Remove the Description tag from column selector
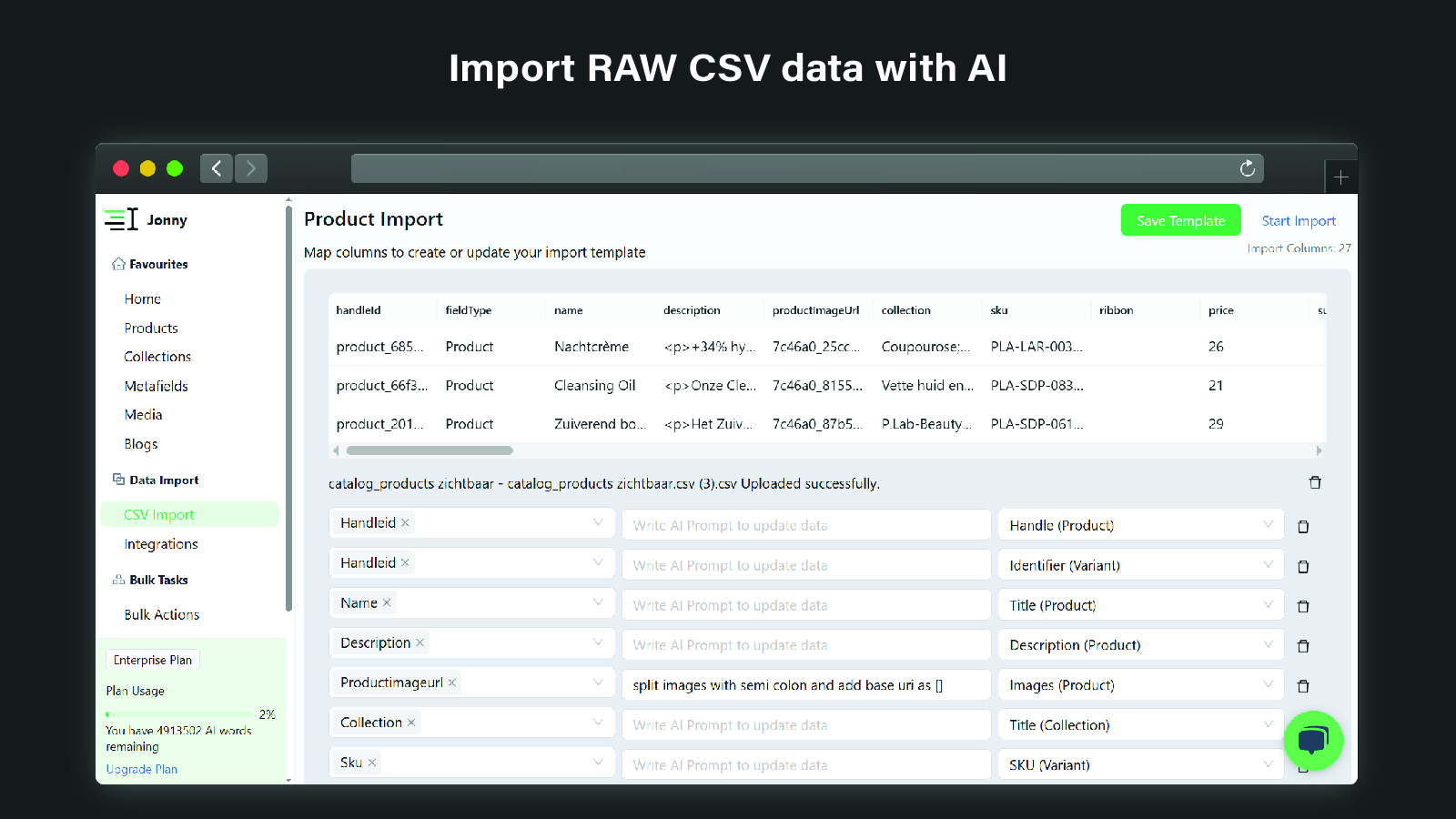1456x819 pixels. click(x=420, y=642)
